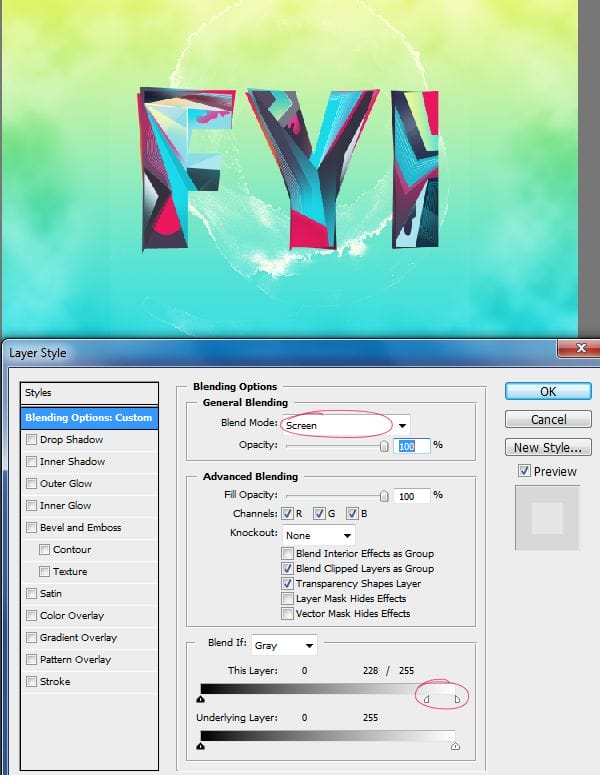The image size is (600, 775).
Task: Click Underlying Layer white point handle
Action: point(455,746)
